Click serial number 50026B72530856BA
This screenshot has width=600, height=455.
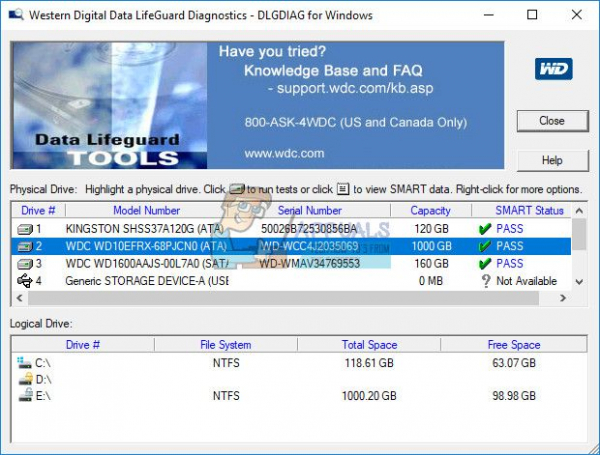point(309,229)
